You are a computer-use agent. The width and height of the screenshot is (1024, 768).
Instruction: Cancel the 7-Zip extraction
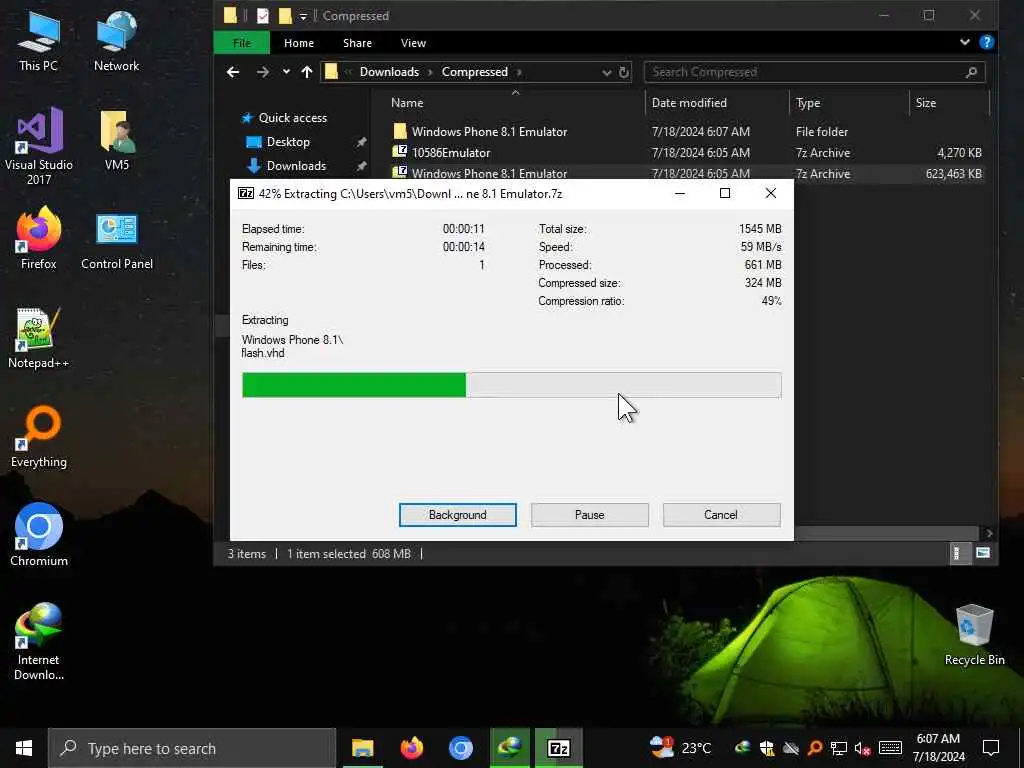point(721,515)
